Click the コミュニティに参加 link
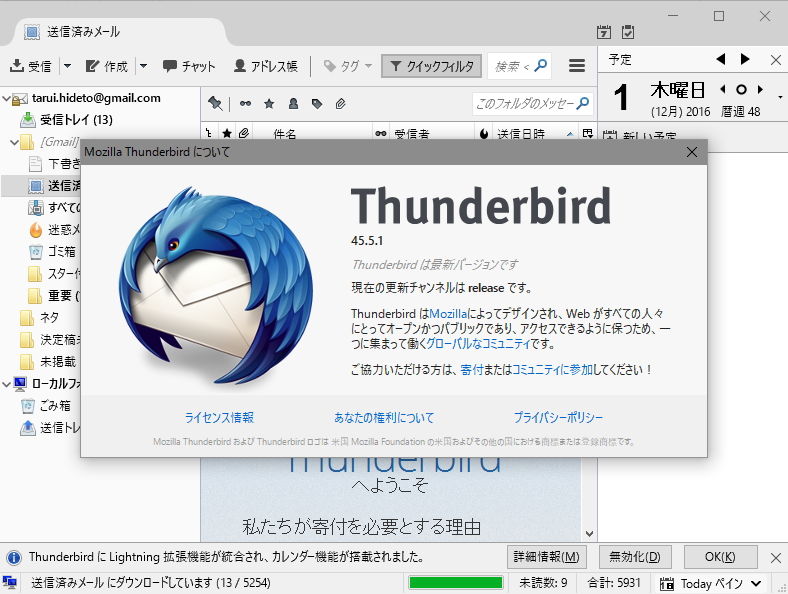Screen dimensions: 788x594 coord(552,370)
